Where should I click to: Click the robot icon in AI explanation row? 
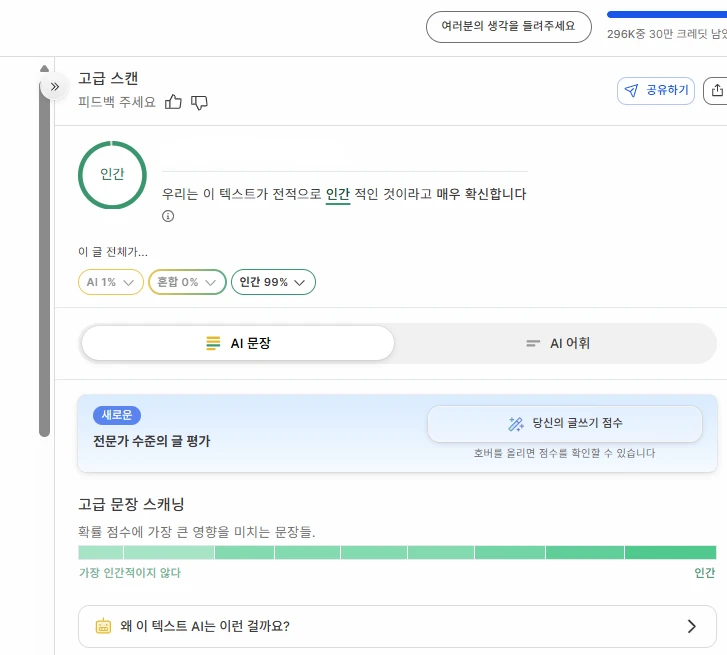point(103,626)
